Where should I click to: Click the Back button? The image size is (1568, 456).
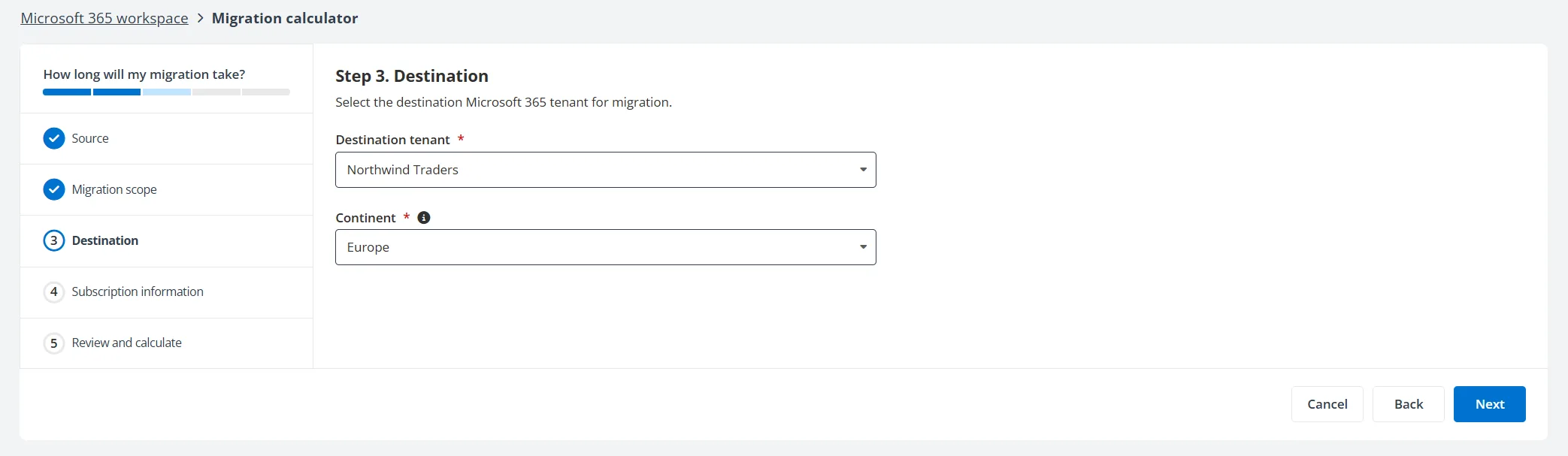(x=1408, y=403)
